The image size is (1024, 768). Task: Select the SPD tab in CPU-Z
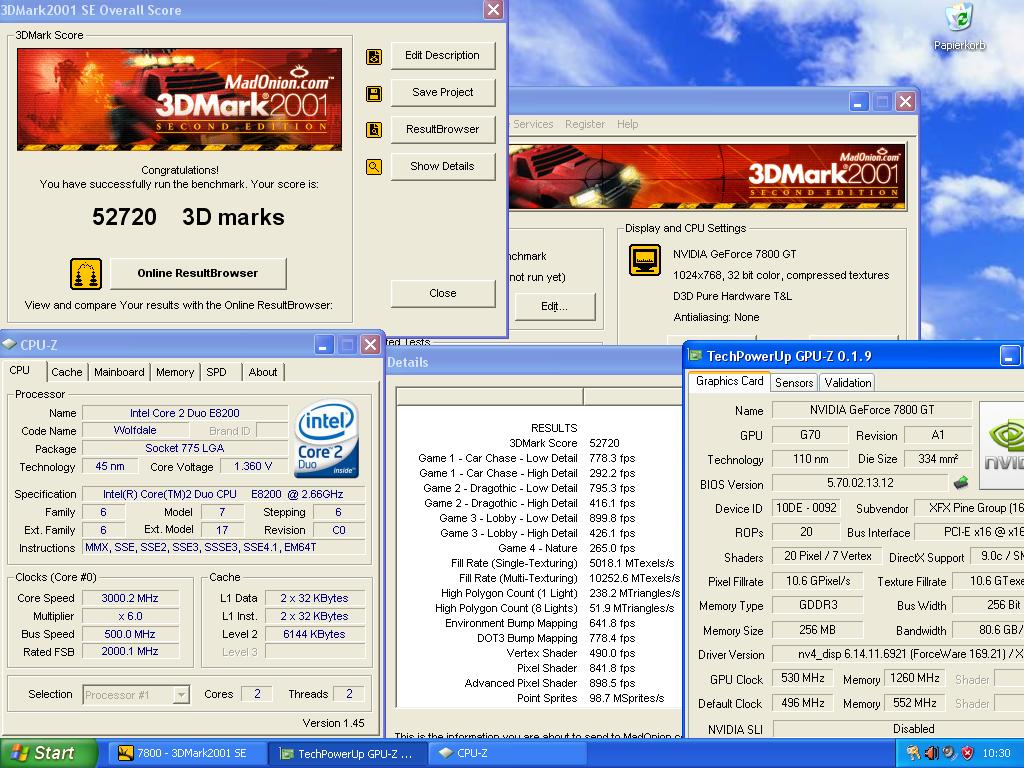(216, 372)
